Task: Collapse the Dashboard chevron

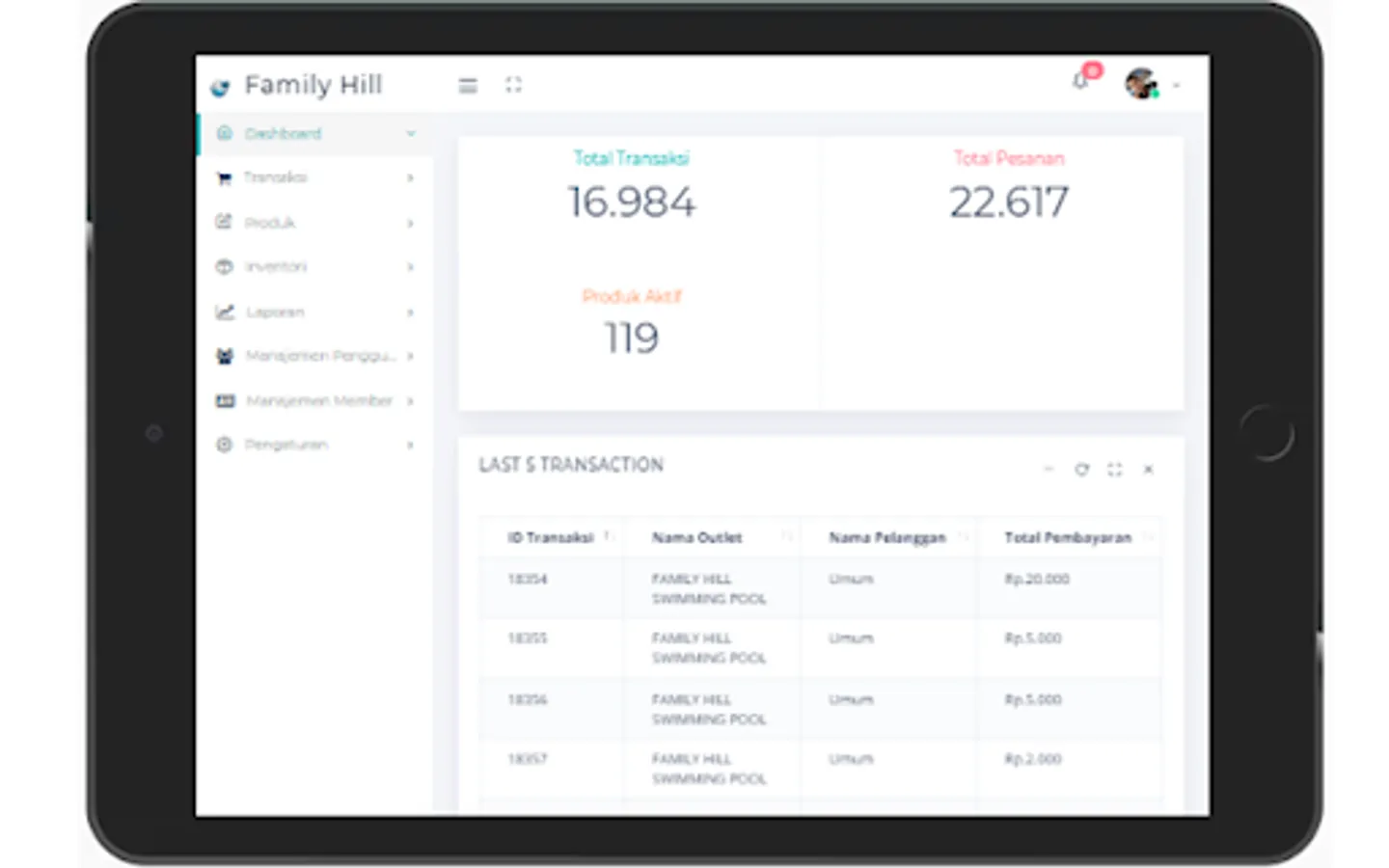Action: click(411, 133)
